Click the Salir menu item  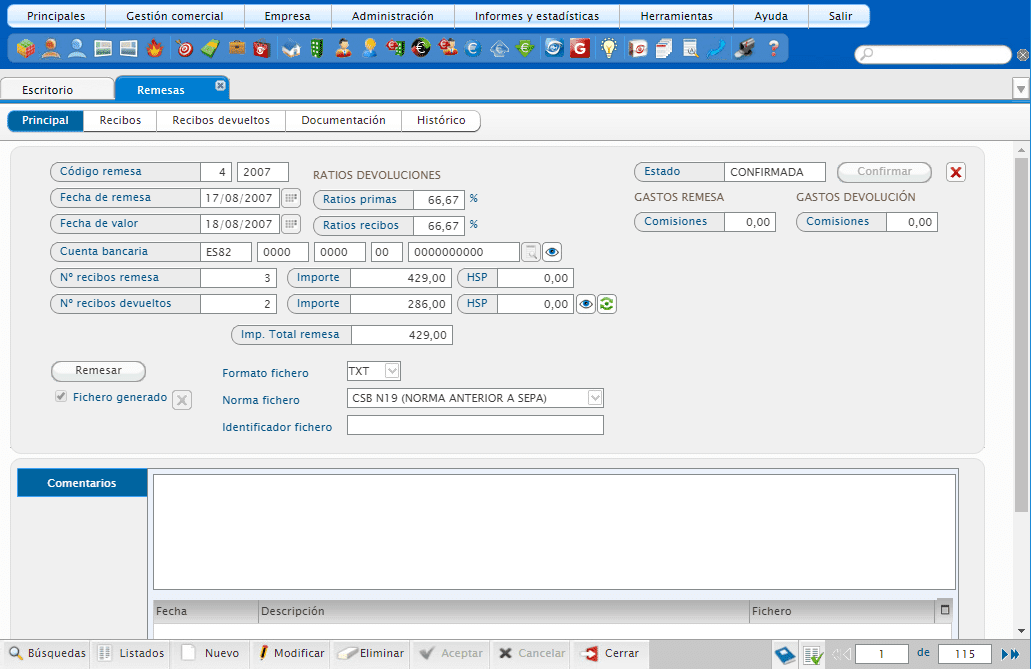coord(840,16)
